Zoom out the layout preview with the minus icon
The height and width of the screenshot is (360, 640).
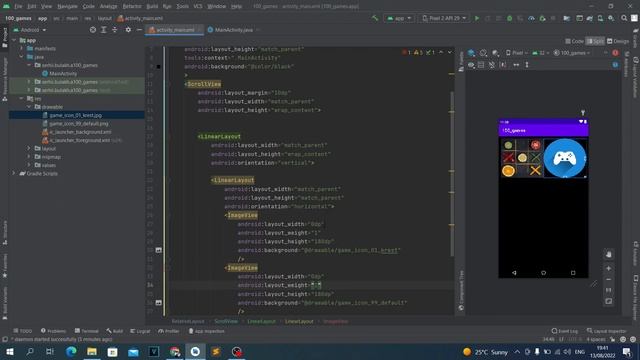click(609, 280)
